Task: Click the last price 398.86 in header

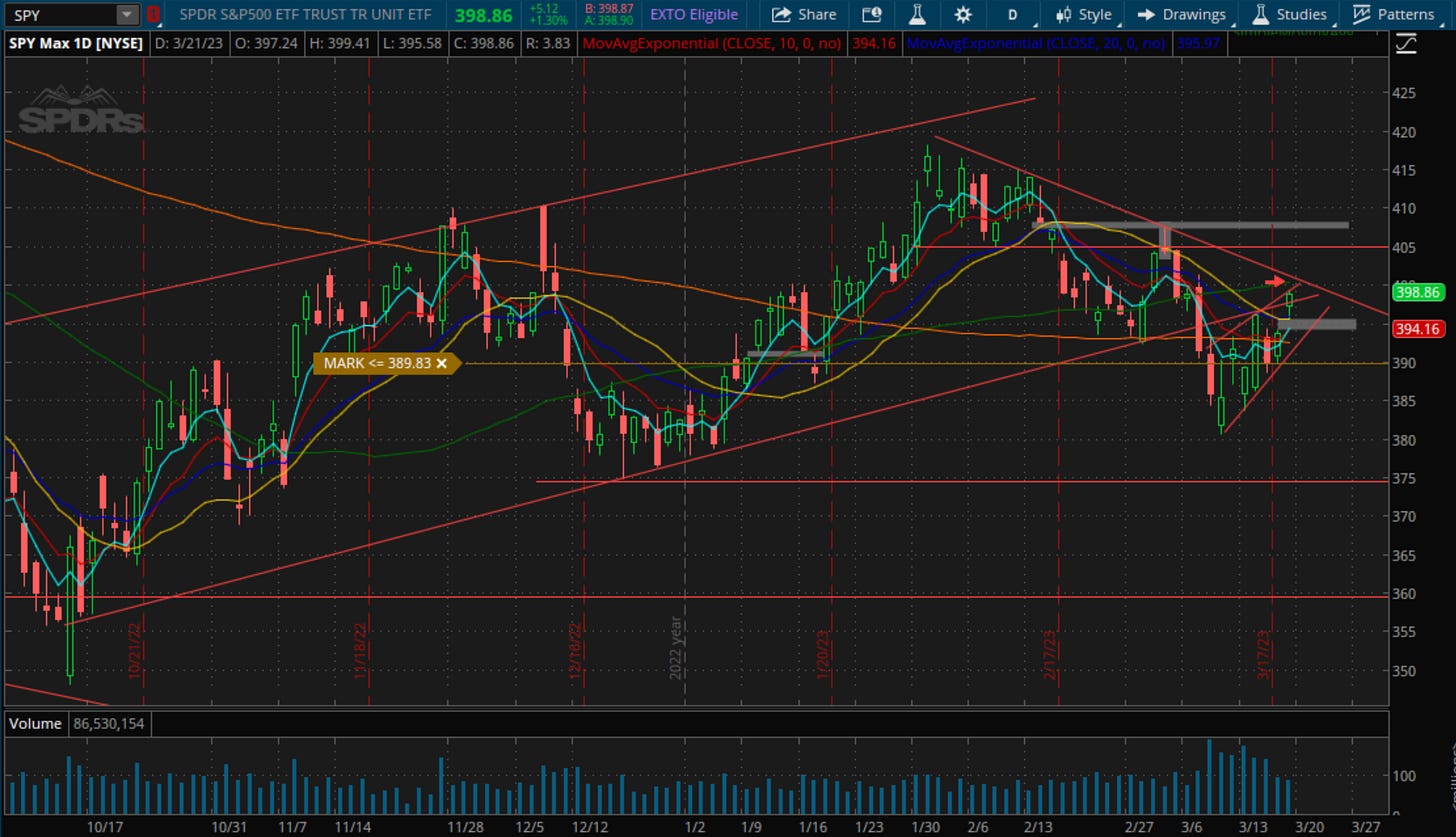Action: click(483, 15)
